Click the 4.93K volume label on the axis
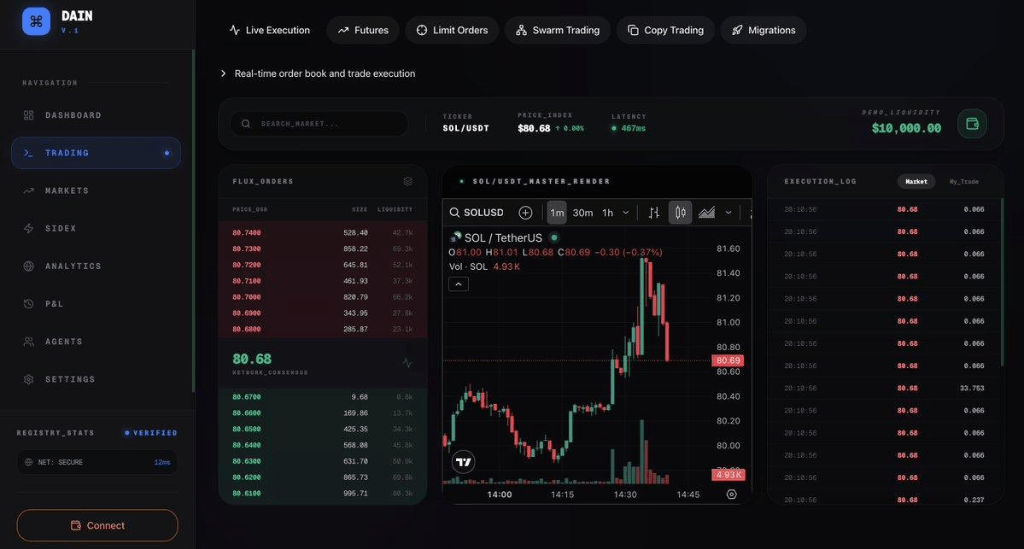The height and width of the screenshot is (549, 1024). pos(728,475)
